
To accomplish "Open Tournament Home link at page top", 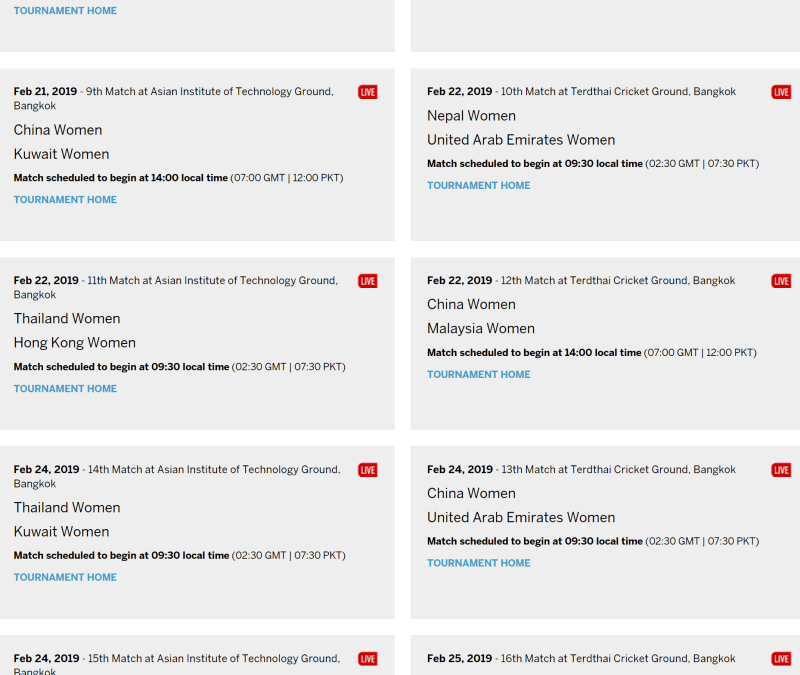I will pos(65,11).
